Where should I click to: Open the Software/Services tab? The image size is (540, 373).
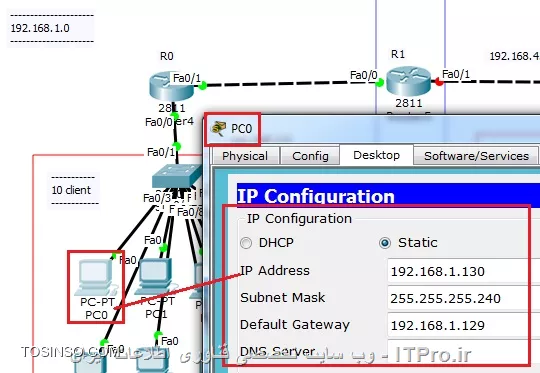476,156
